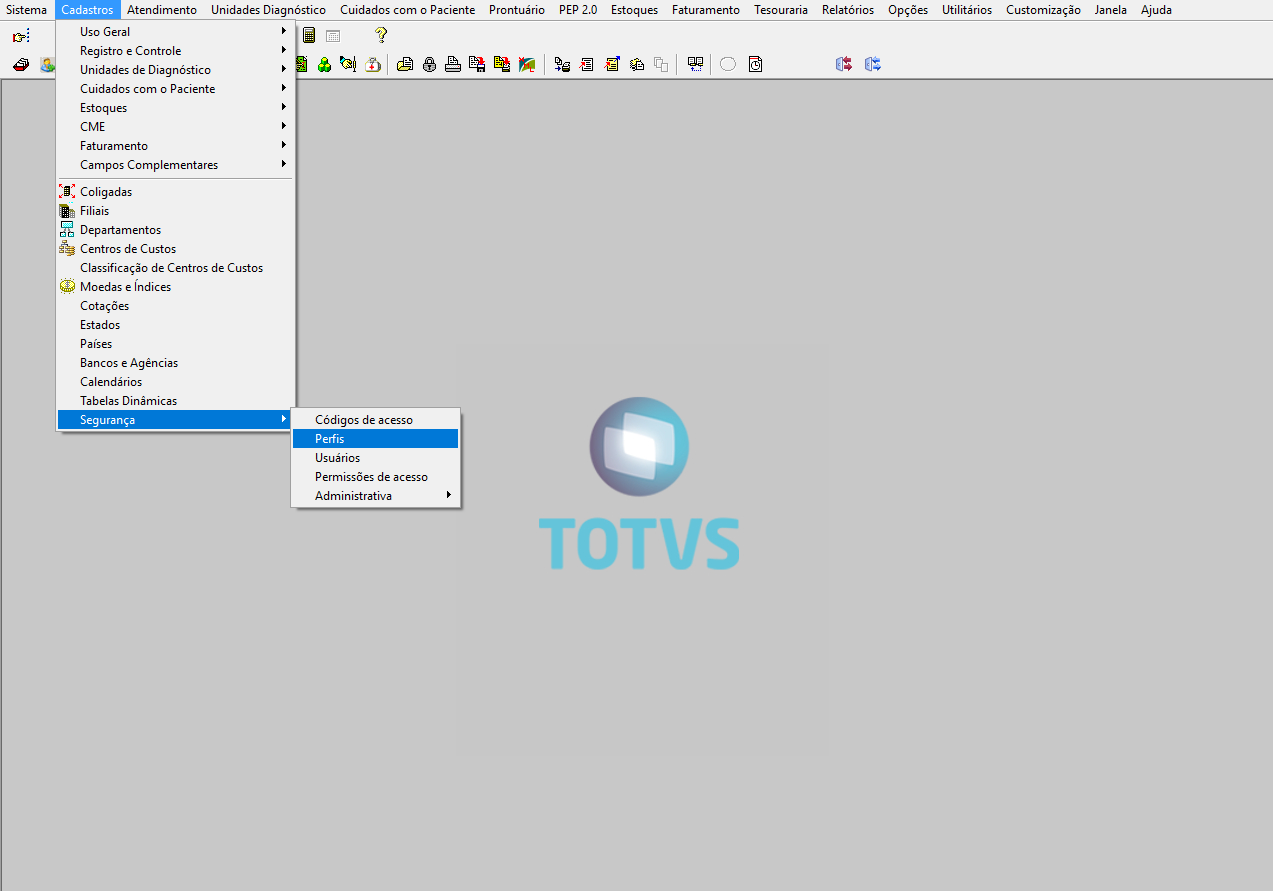Click the red stamp toolbar icon
1273x891 pixels.
click(x=20, y=64)
